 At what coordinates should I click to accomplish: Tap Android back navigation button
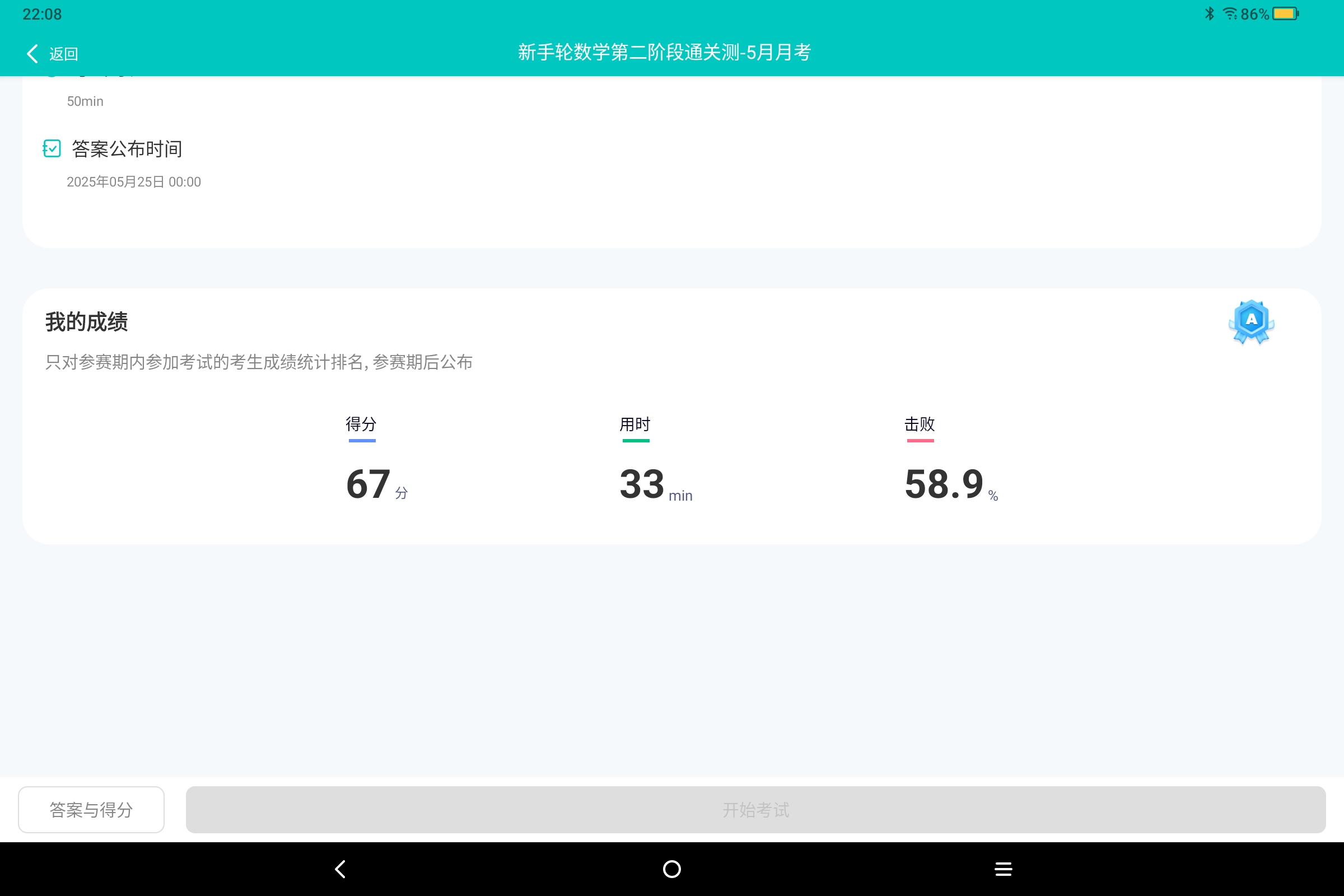click(x=340, y=869)
